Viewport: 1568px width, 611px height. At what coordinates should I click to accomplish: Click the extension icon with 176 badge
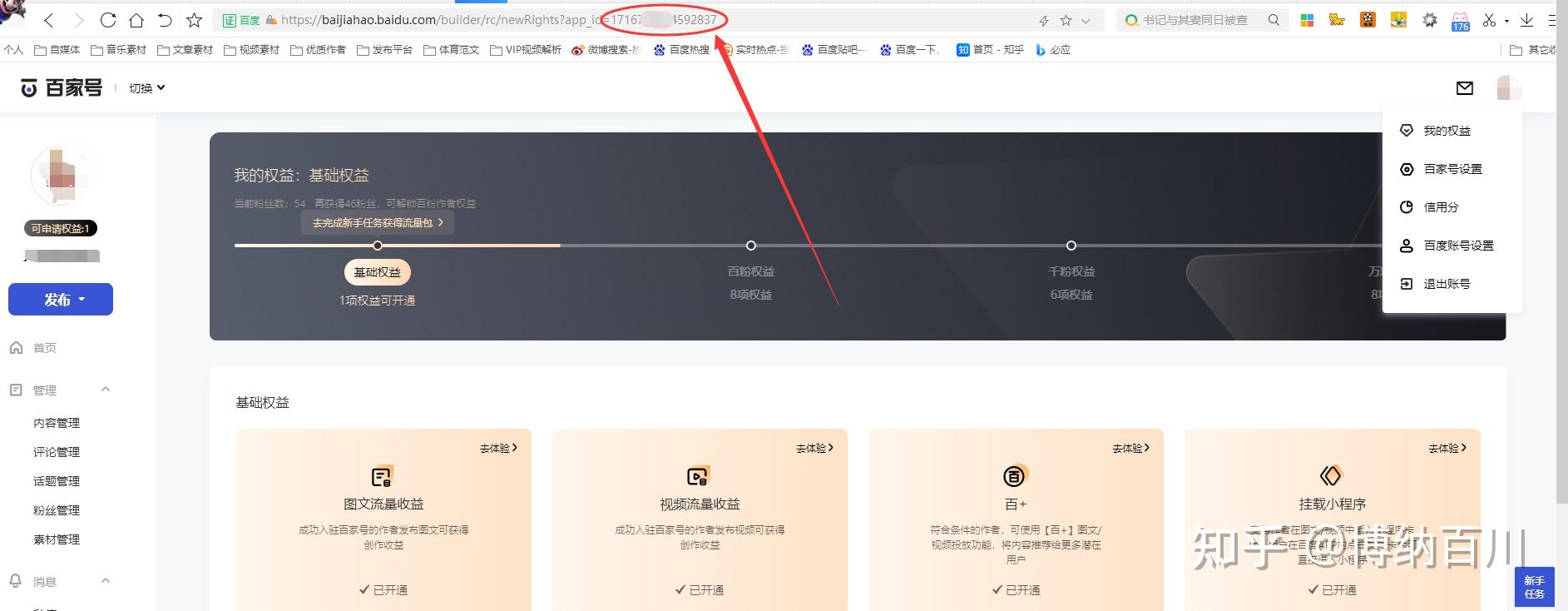tap(1460, 21)
